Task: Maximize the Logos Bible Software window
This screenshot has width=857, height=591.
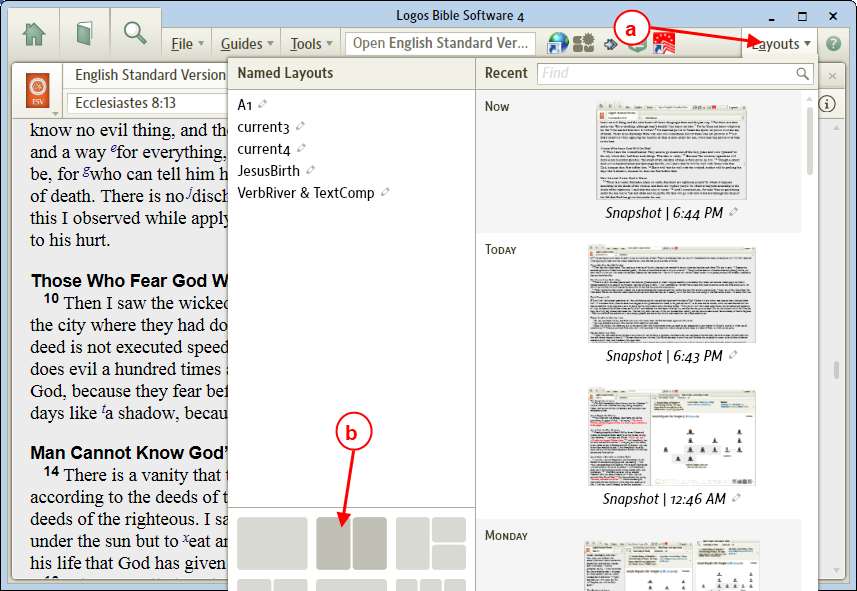Action: pos(802,16)
